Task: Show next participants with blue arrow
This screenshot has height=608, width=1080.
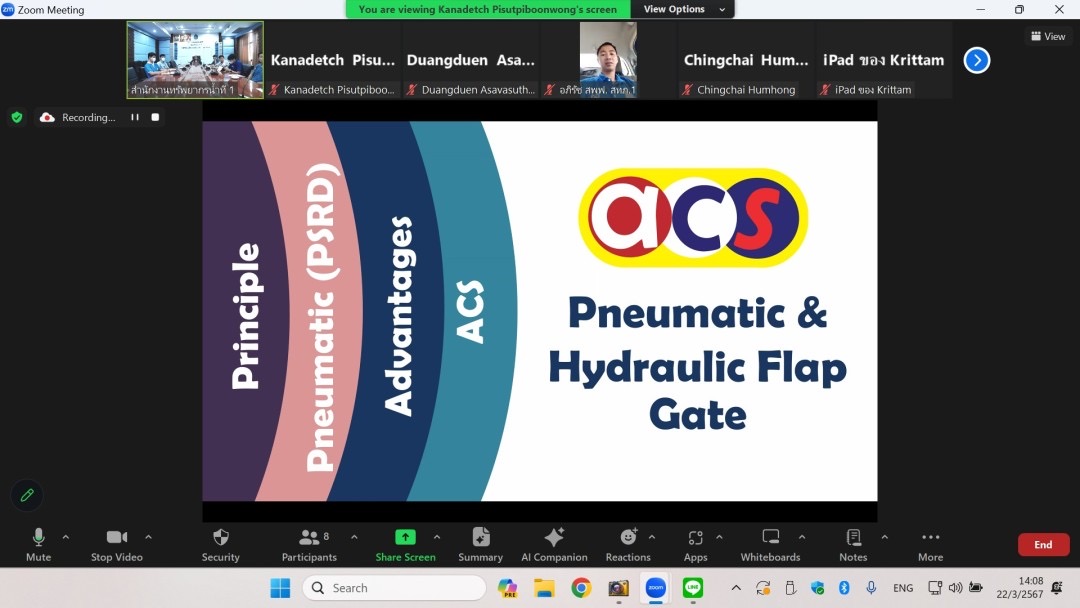Action: 977,60
